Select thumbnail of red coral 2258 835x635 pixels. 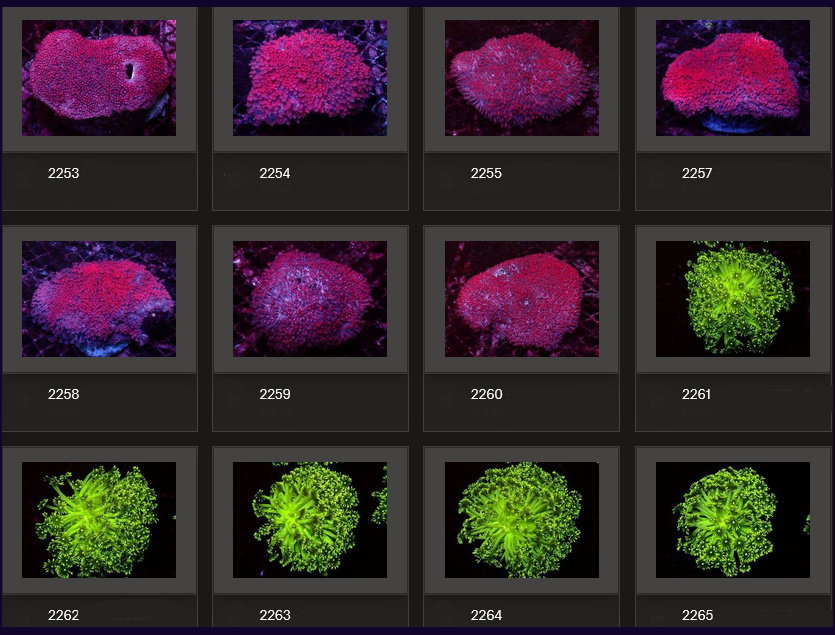[99, 299]
